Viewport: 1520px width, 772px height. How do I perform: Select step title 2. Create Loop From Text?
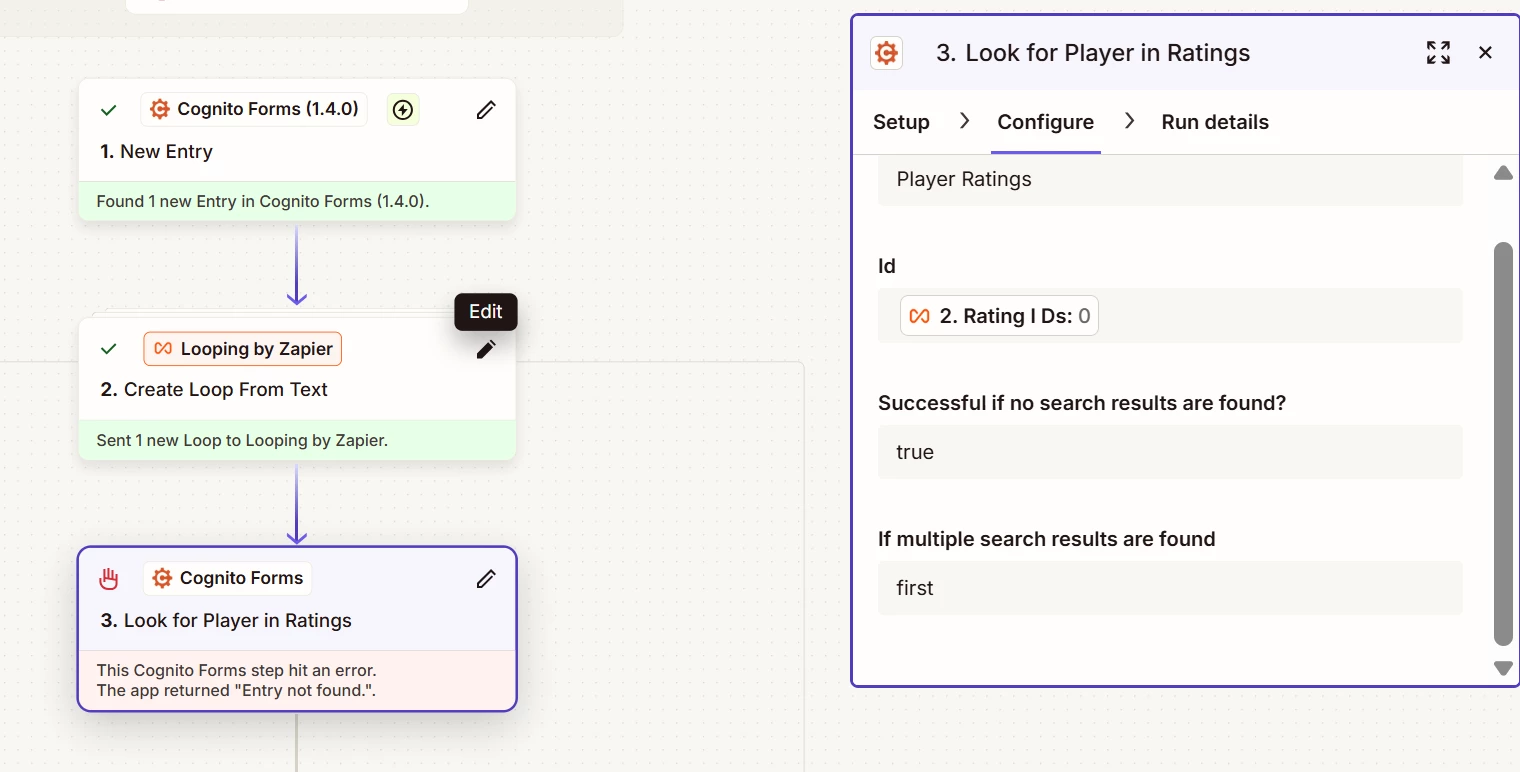[214, 390]
